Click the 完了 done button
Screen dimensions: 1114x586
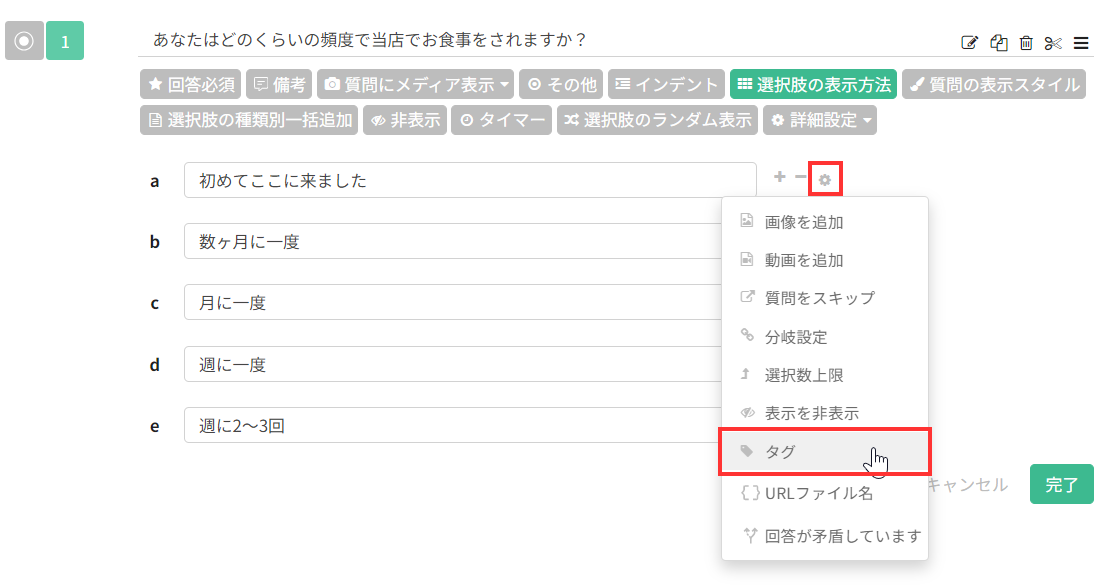pyautogui.click(x=1061, y=484)
